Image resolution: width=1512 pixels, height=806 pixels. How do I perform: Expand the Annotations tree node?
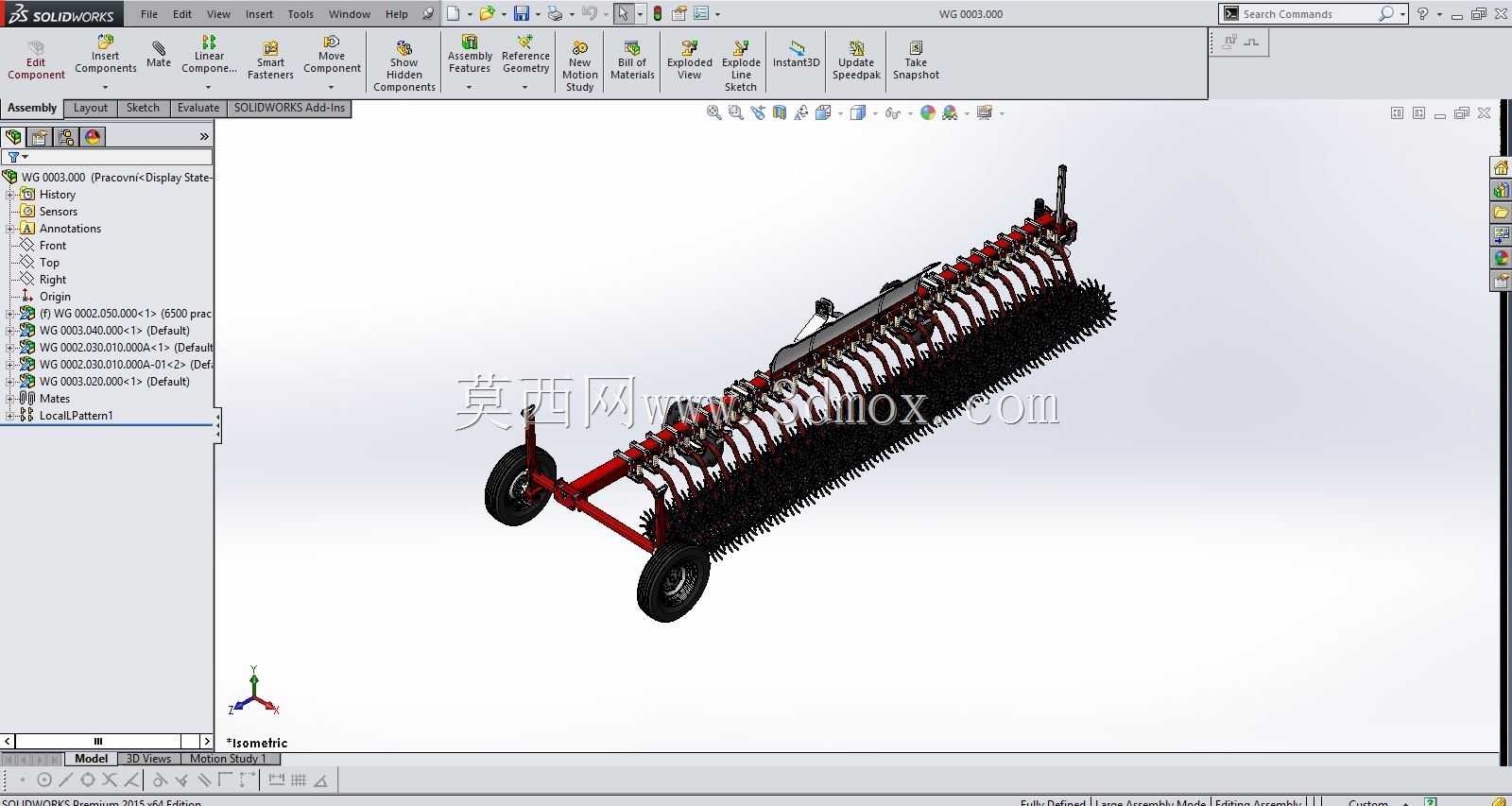(10, 229)
